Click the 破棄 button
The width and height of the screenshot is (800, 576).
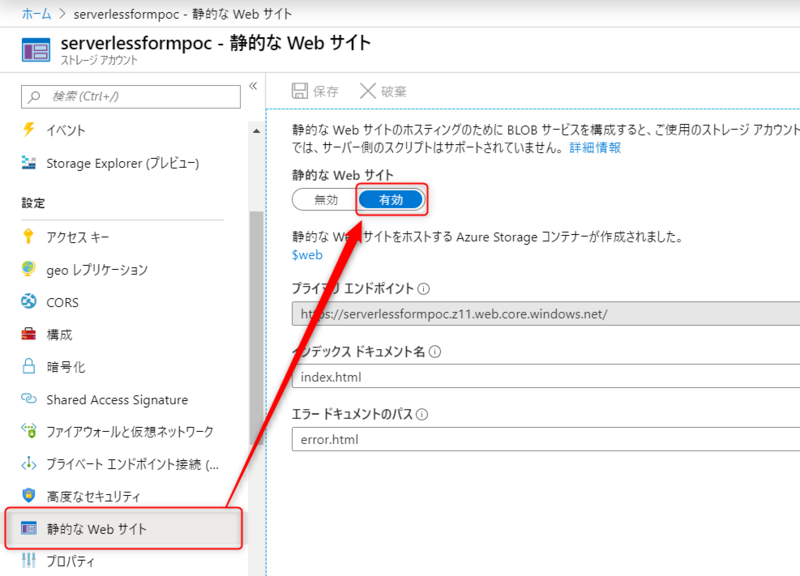(x=383, y=91)
